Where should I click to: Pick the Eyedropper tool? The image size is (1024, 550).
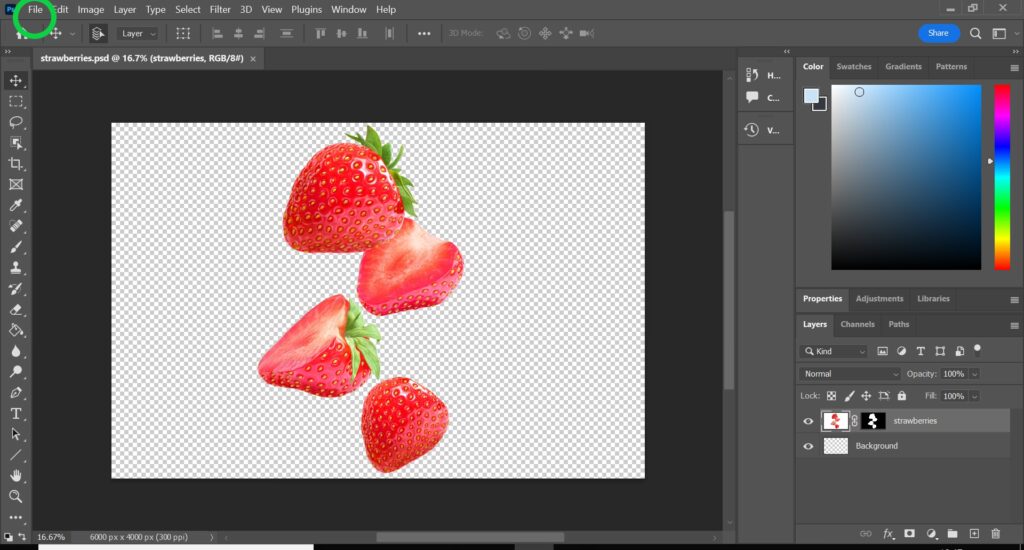pyautogui.click(x=16, y=205)
